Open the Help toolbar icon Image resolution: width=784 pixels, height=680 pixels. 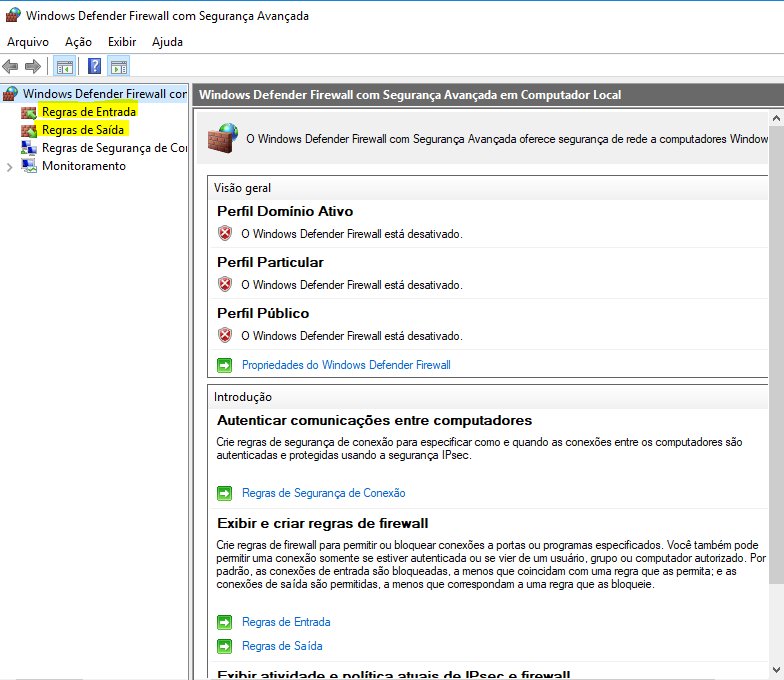[x=94, y=66]
